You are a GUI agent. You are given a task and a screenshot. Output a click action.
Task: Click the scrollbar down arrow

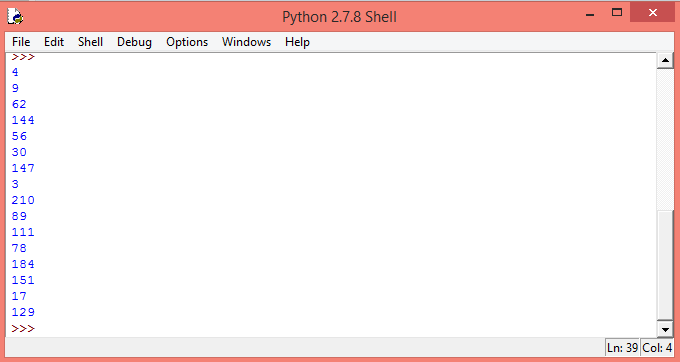click(x=665, y=329)
